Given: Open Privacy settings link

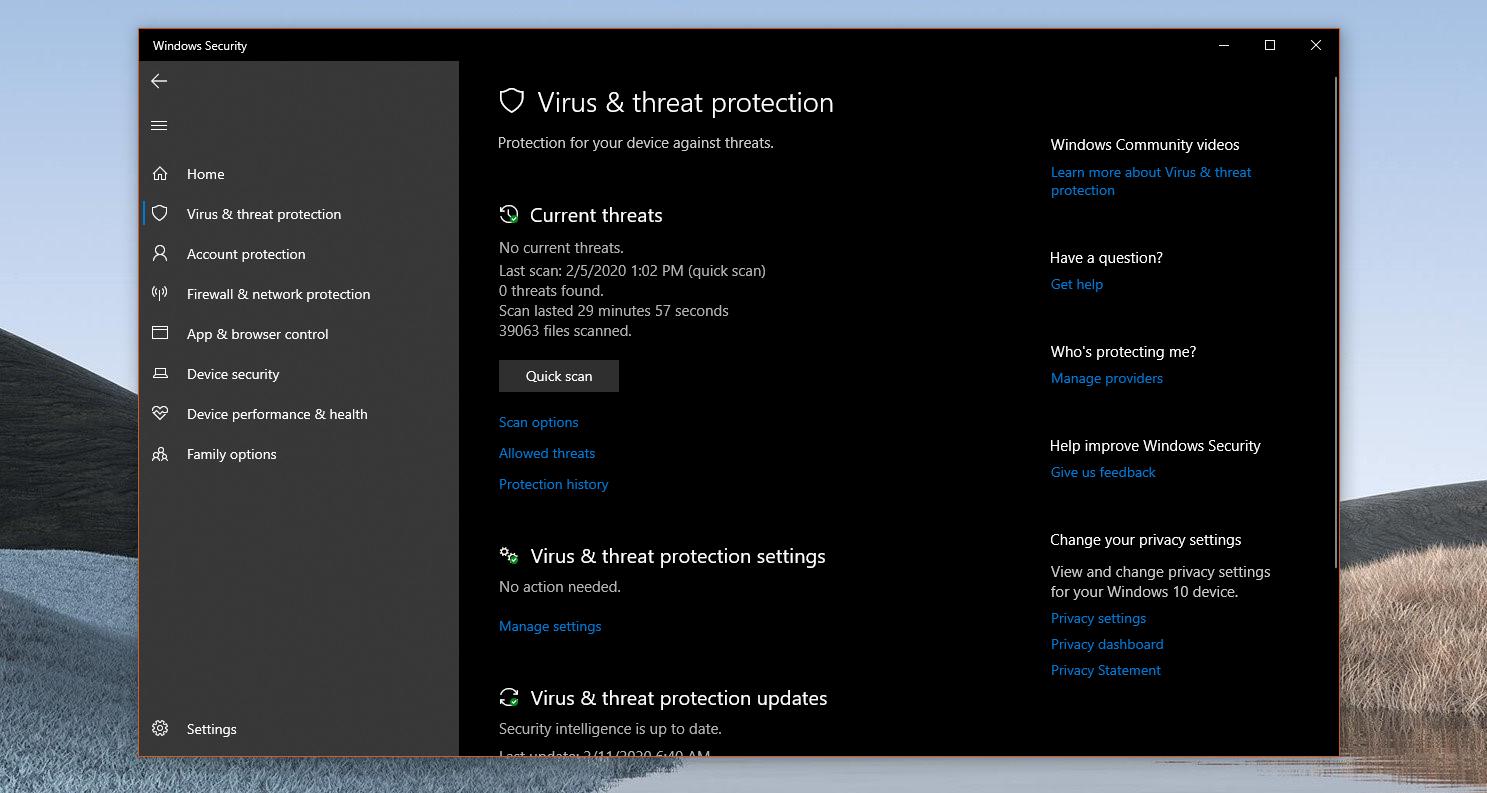Looking at the screenshot, I should pos(1098,618).
